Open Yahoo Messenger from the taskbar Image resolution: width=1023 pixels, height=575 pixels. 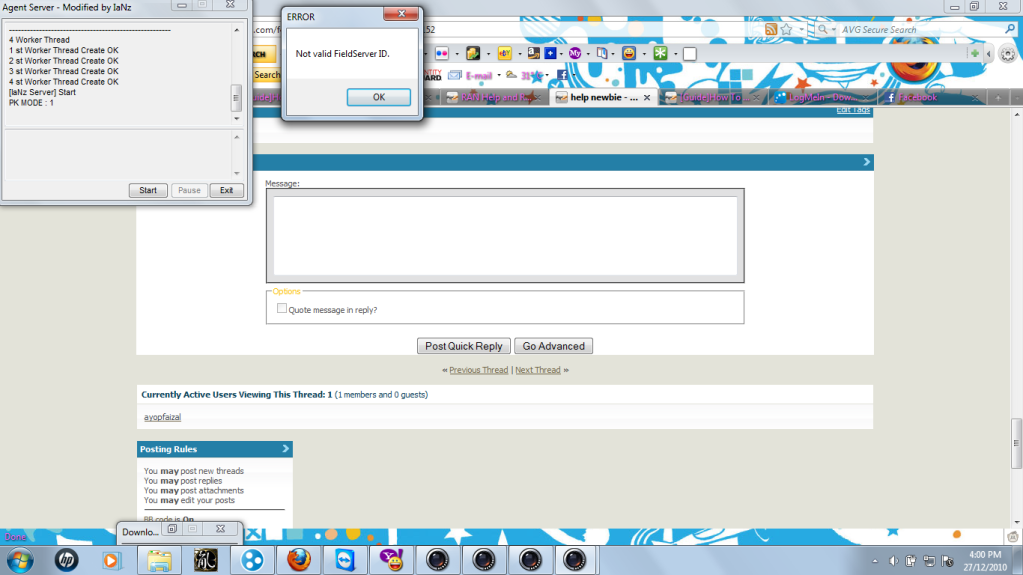pos(389,559)
